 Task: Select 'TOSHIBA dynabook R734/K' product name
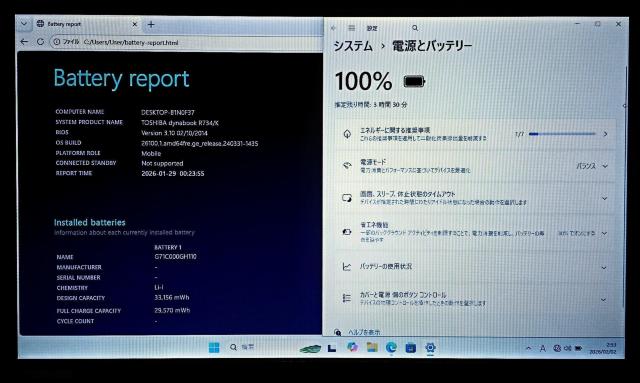coord(180,122)
